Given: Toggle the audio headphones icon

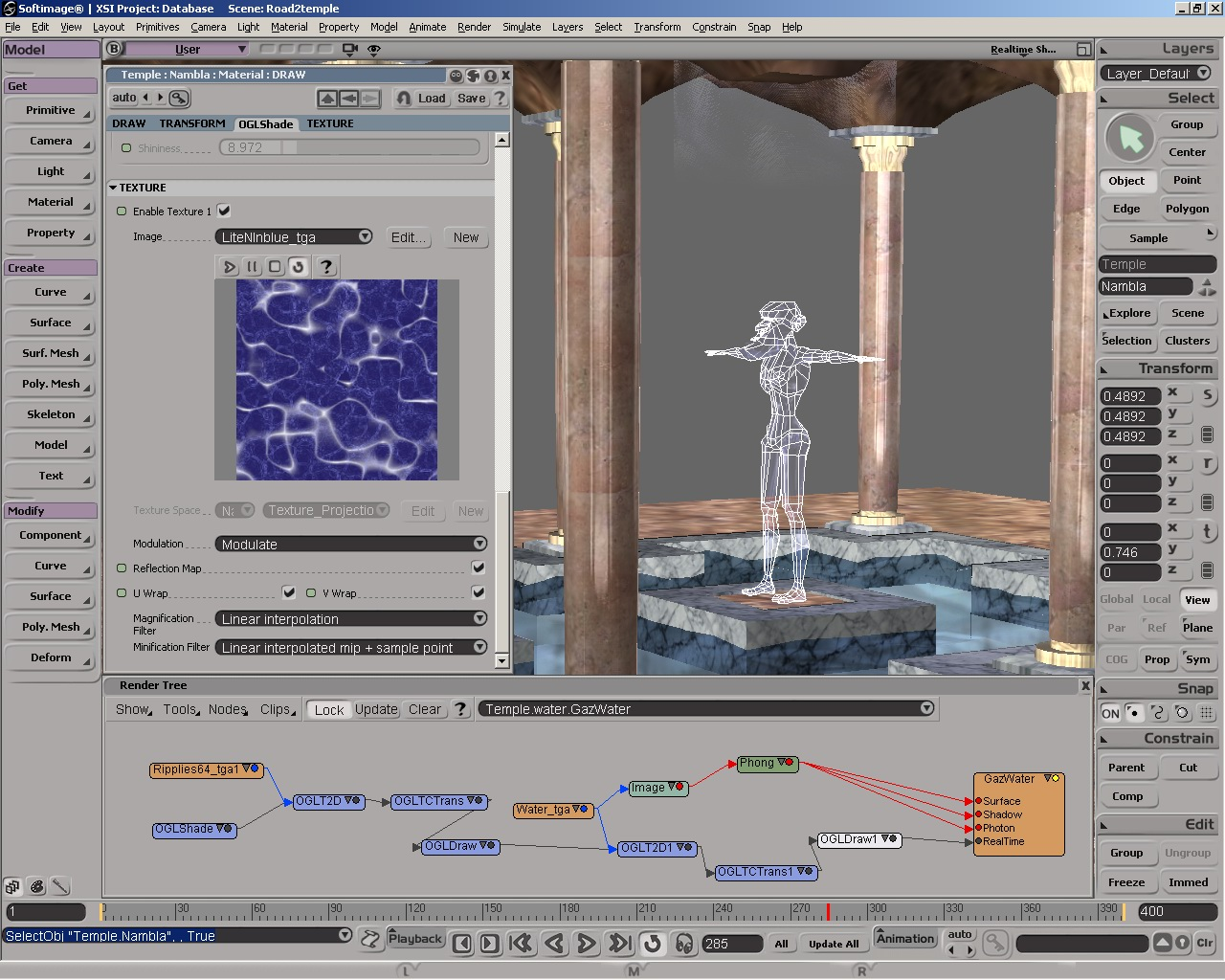Looking at the screenshot, I should tap(684, 944).
